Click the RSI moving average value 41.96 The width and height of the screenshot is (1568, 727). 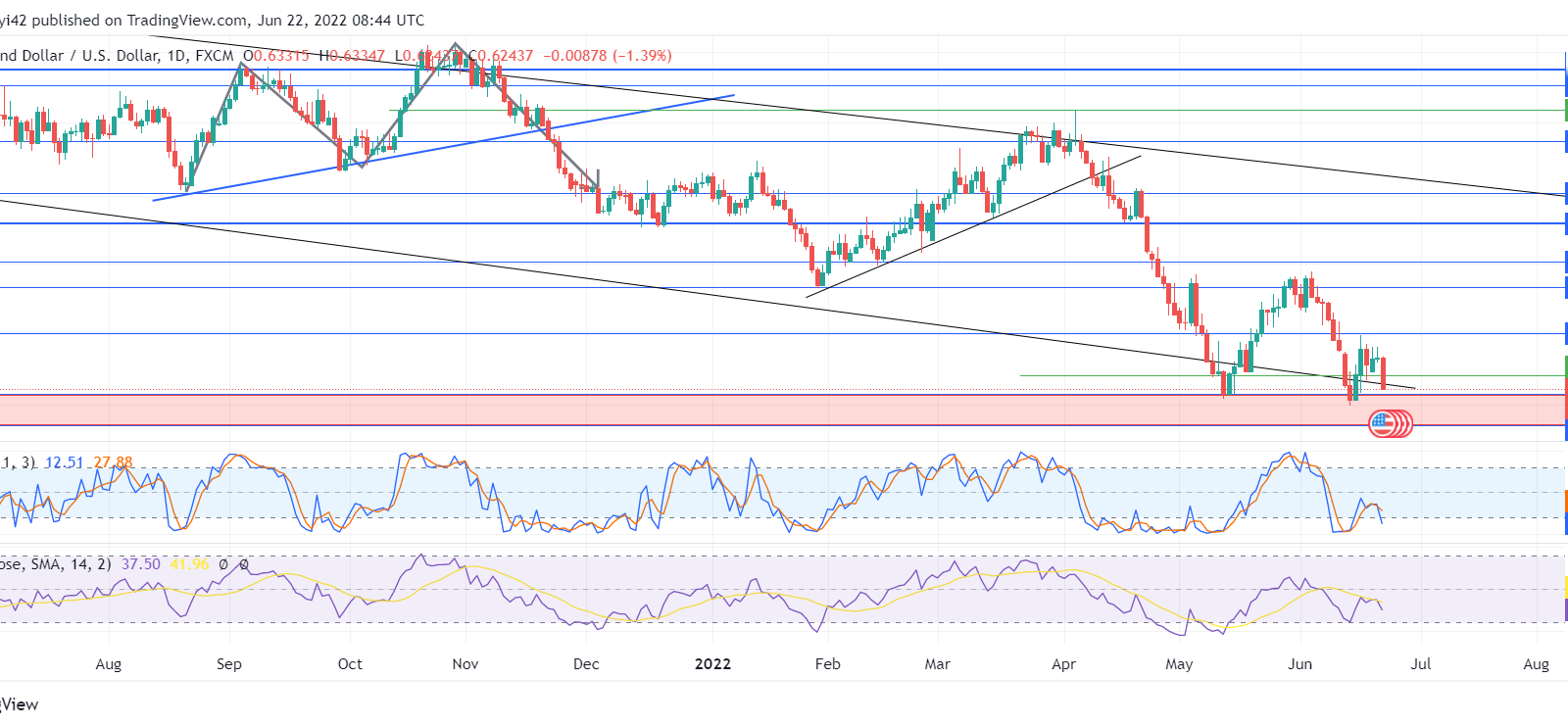coord(189,564)
